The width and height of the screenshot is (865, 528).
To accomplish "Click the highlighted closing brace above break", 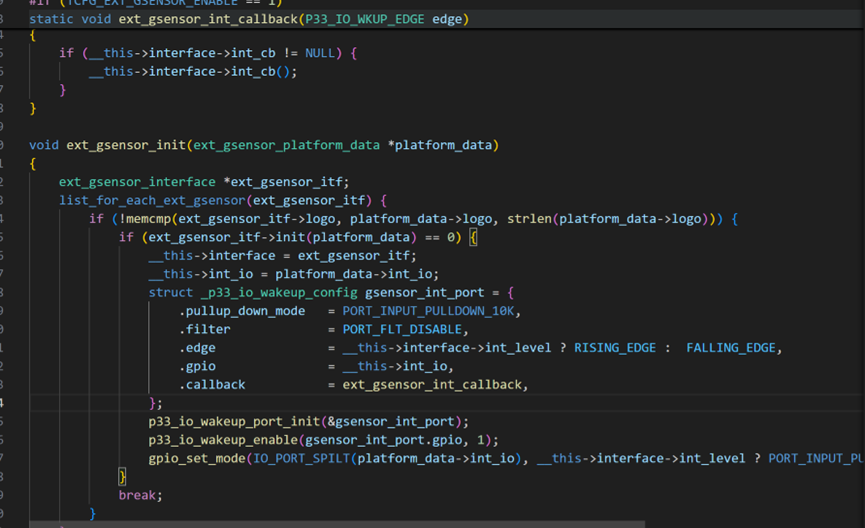I will pyautogui.click(x=122, y=476).
